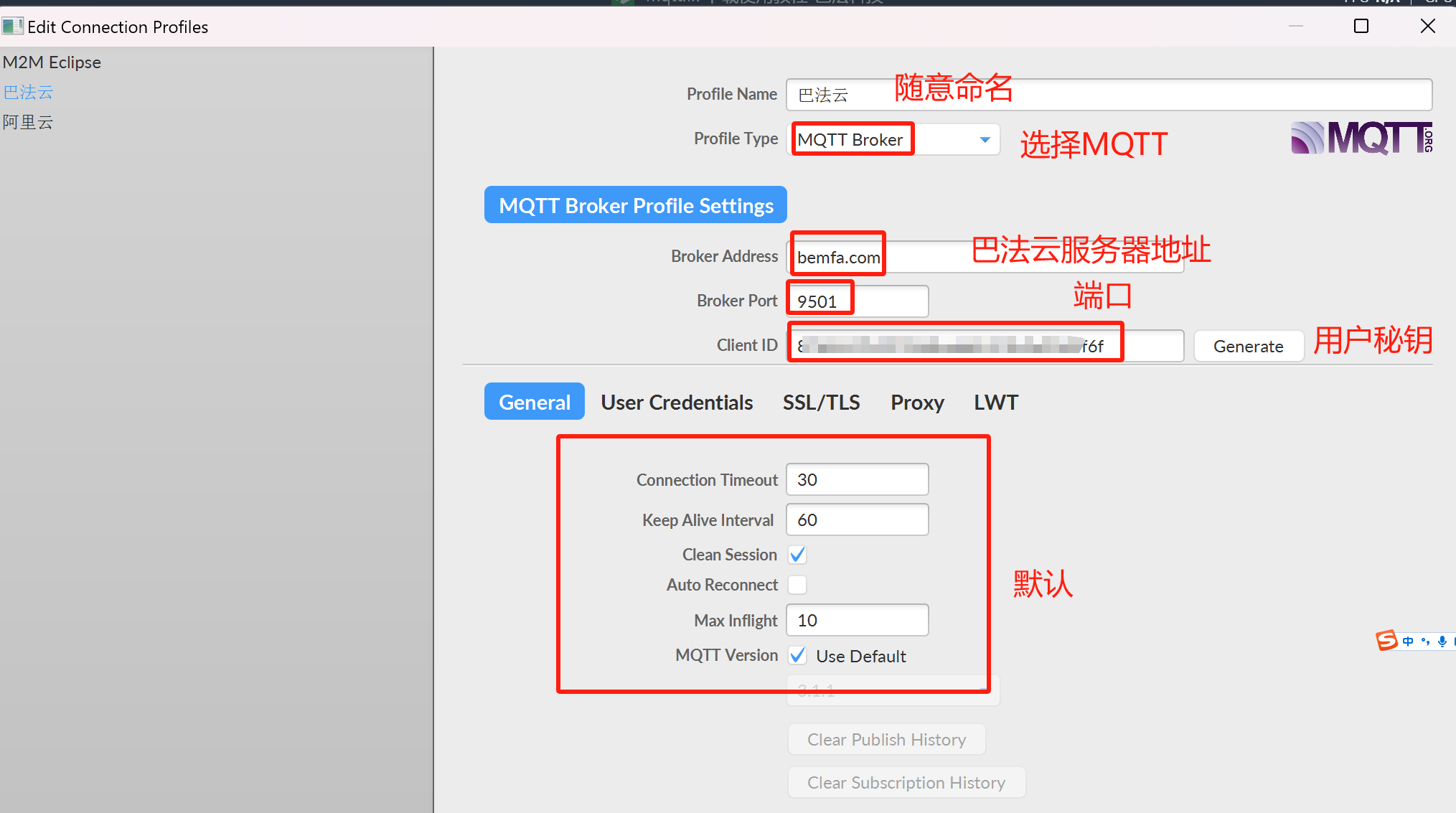
Task: Click Clear Publish History button
Action: point(886,739)
